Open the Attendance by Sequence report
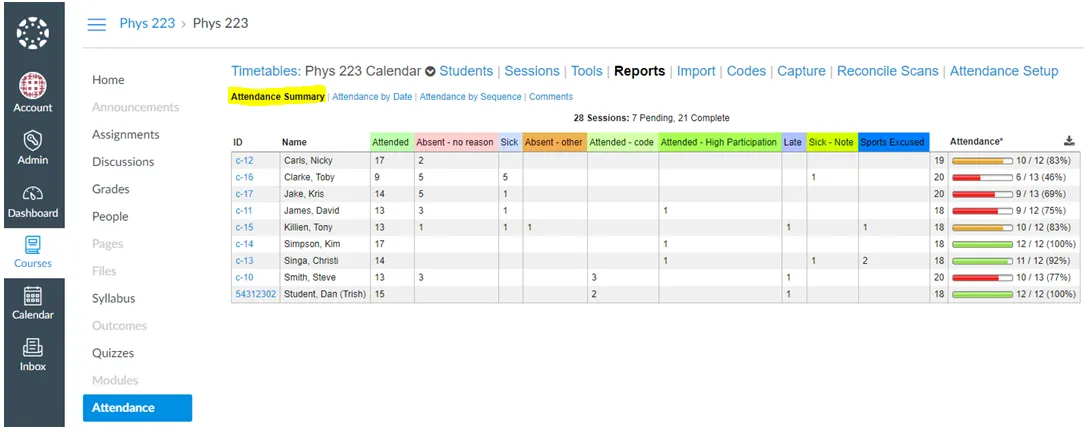This screenshot has height=432, width=1089. tap(470, 97)
